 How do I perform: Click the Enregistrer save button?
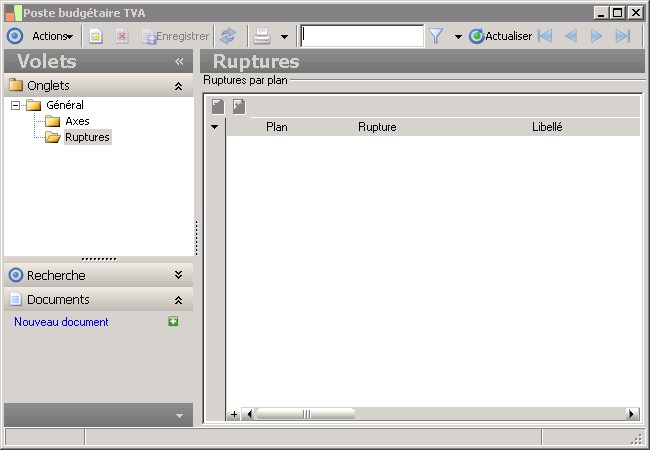pos(175,36)
